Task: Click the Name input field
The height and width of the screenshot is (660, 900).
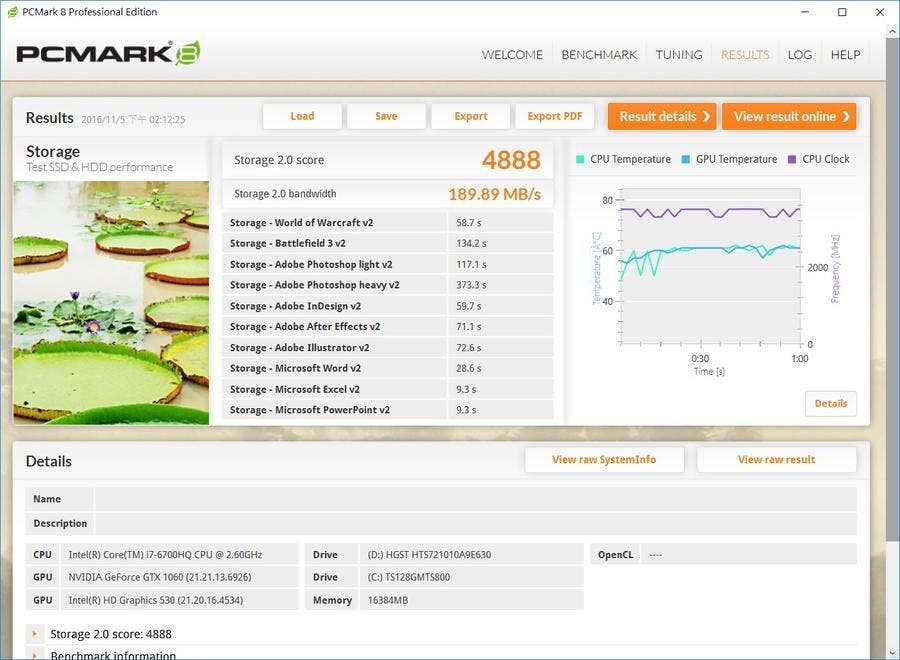Action: click(x=476, y=499)
